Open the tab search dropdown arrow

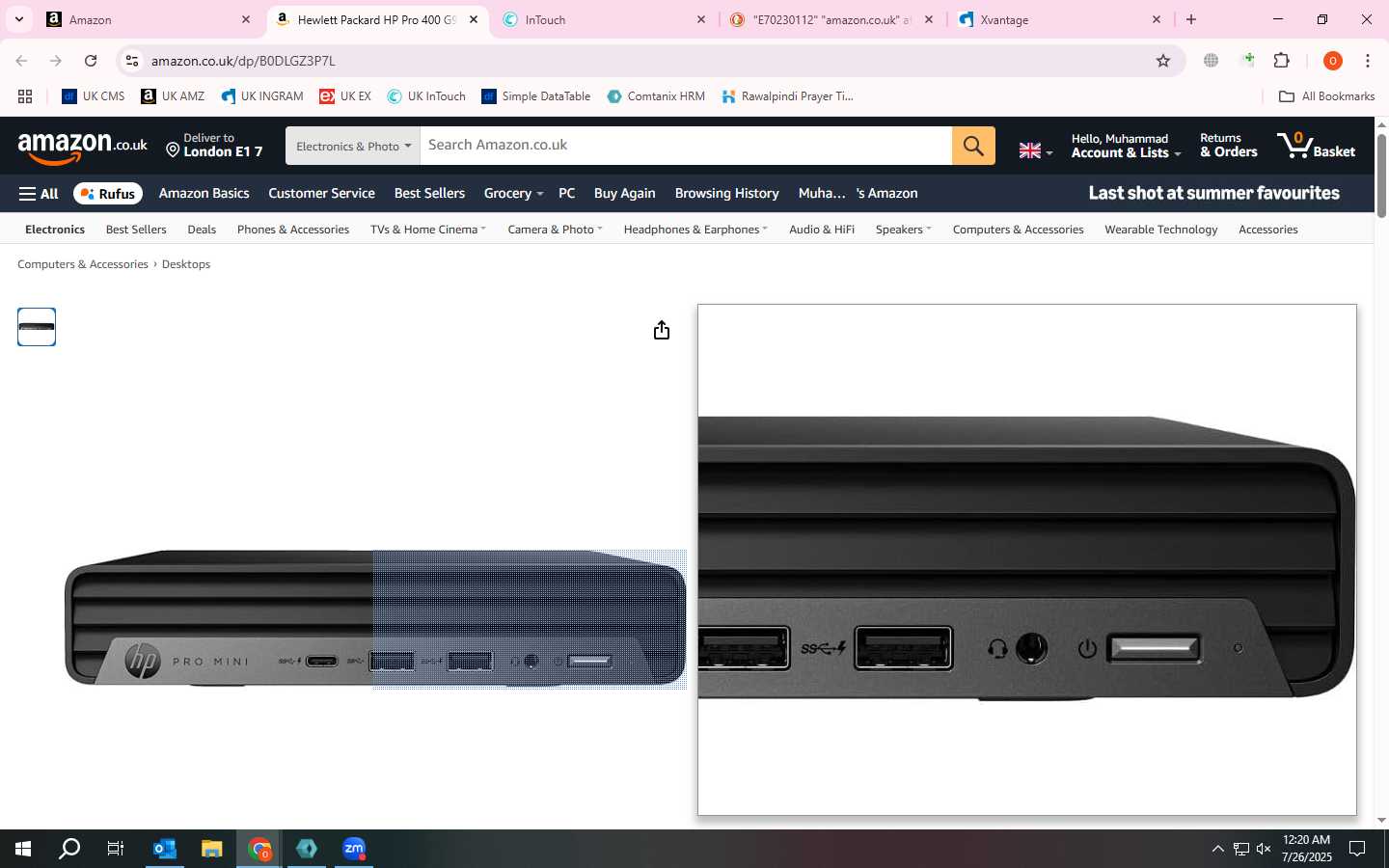(18, 19)
